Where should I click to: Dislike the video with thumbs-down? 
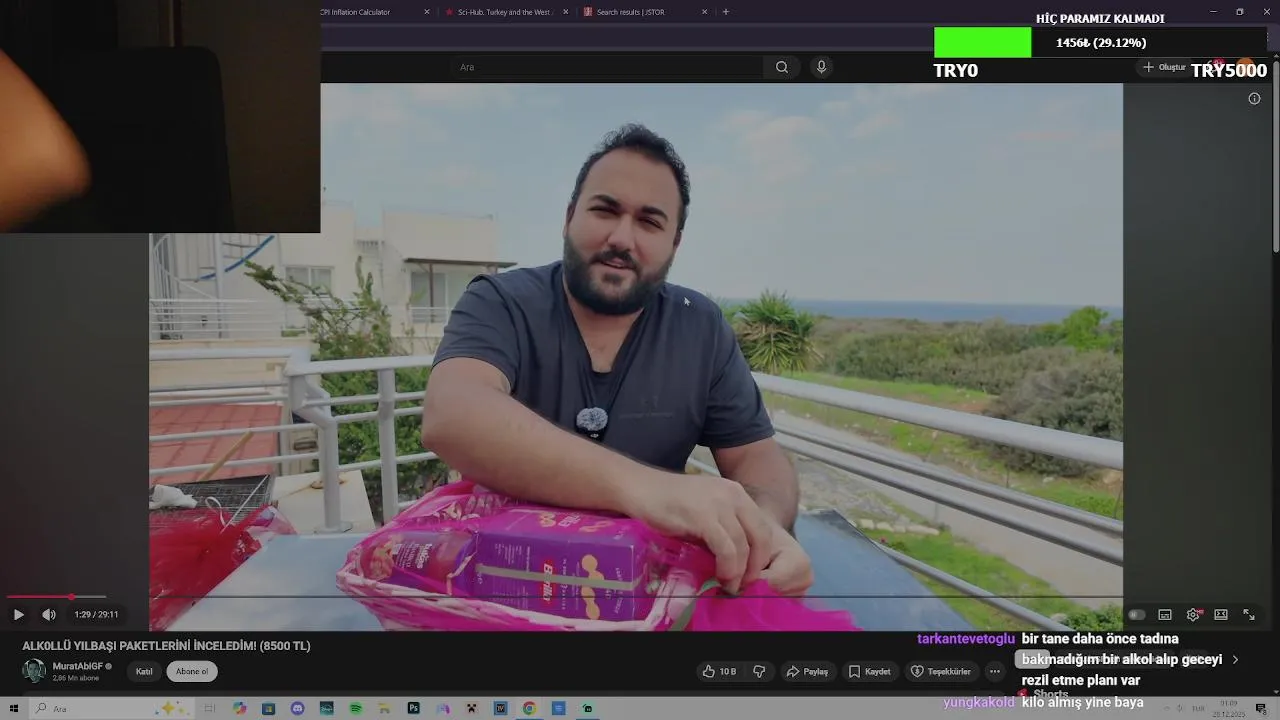tap(759, 671)
